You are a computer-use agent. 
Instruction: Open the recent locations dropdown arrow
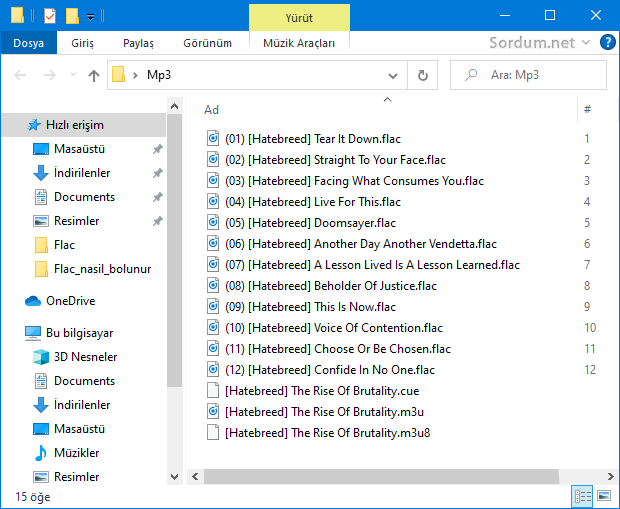[x=73, y=75]
